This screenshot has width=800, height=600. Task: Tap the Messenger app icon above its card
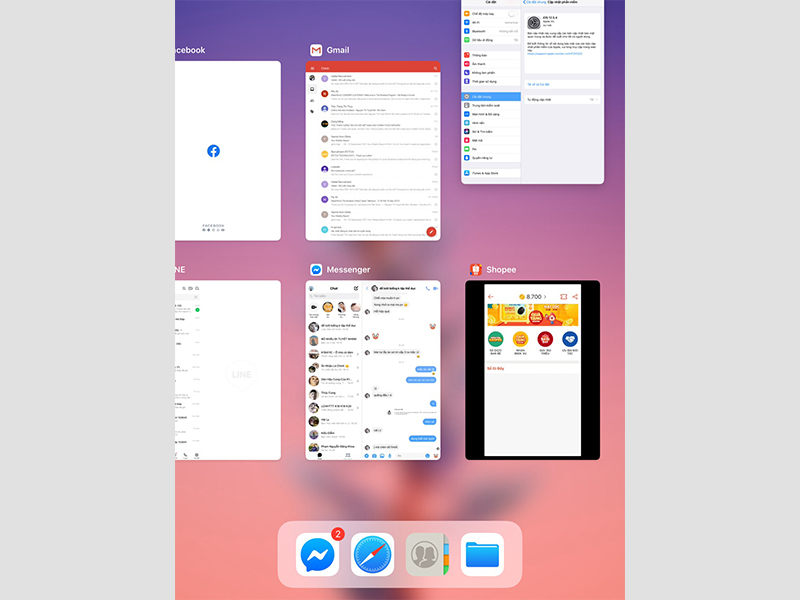[x=316, y=269]
